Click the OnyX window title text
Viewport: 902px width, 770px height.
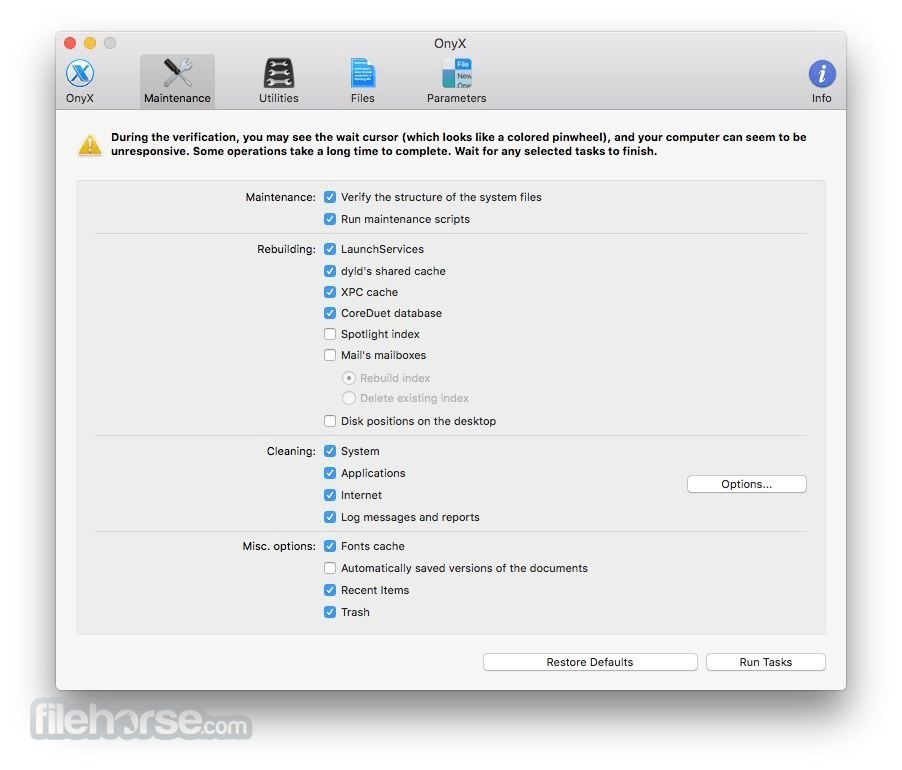point(450,44)
